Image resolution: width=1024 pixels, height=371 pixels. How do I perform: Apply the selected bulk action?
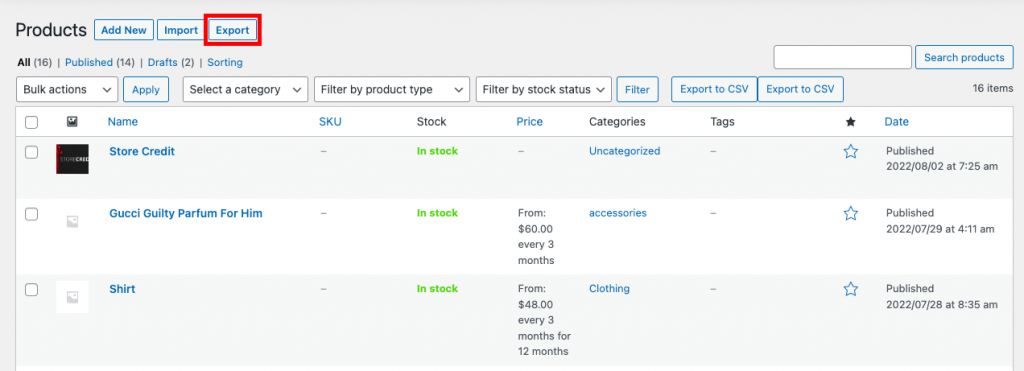[x=146, y=89]
